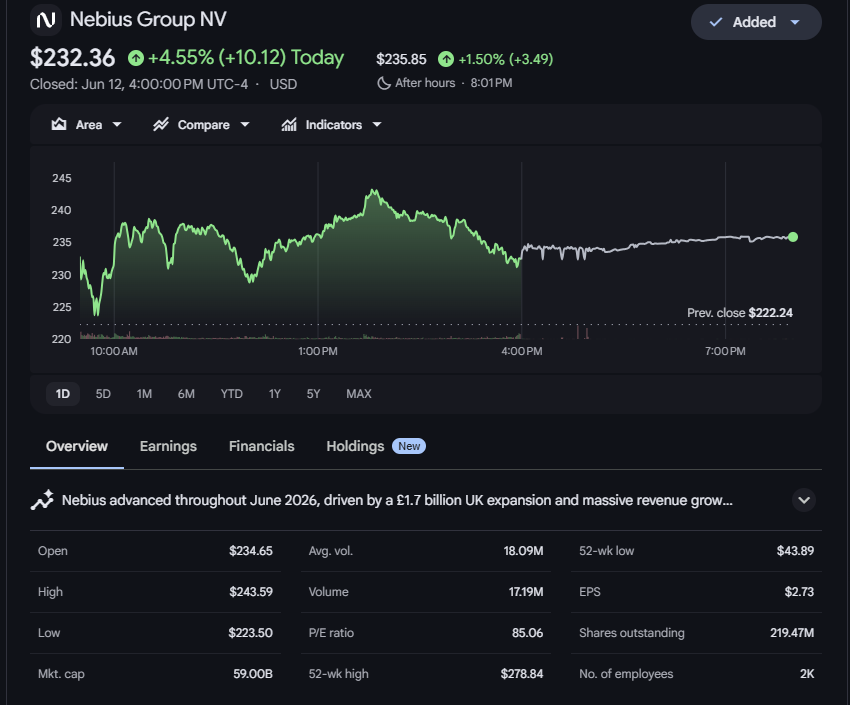Click the peak of the price chart

point(373,190)
